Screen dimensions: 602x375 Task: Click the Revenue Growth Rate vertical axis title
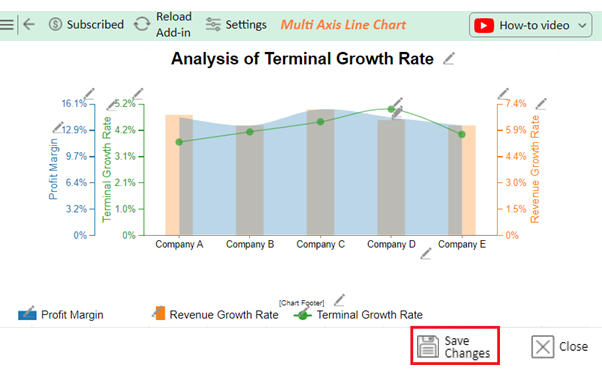click(535, 169)
